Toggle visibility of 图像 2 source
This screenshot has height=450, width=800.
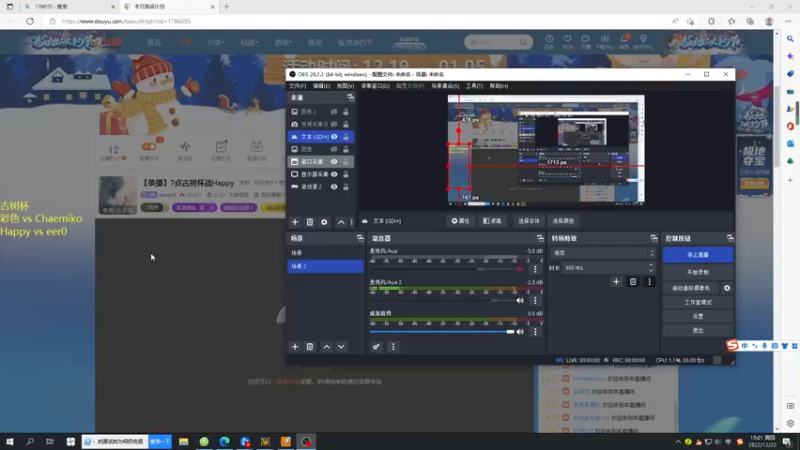334,112
